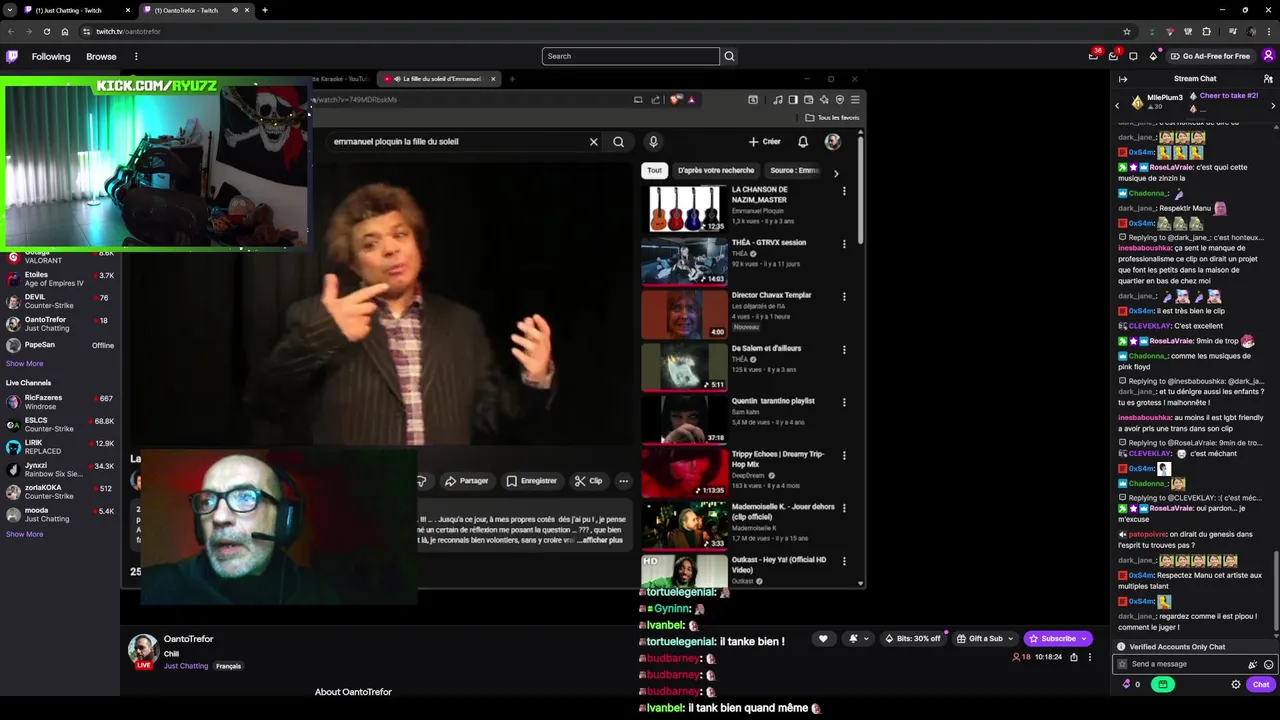Go to previous leaderboard entry arrow
This screenshot has height=720, width=1280.
[x=1117, y=105]
